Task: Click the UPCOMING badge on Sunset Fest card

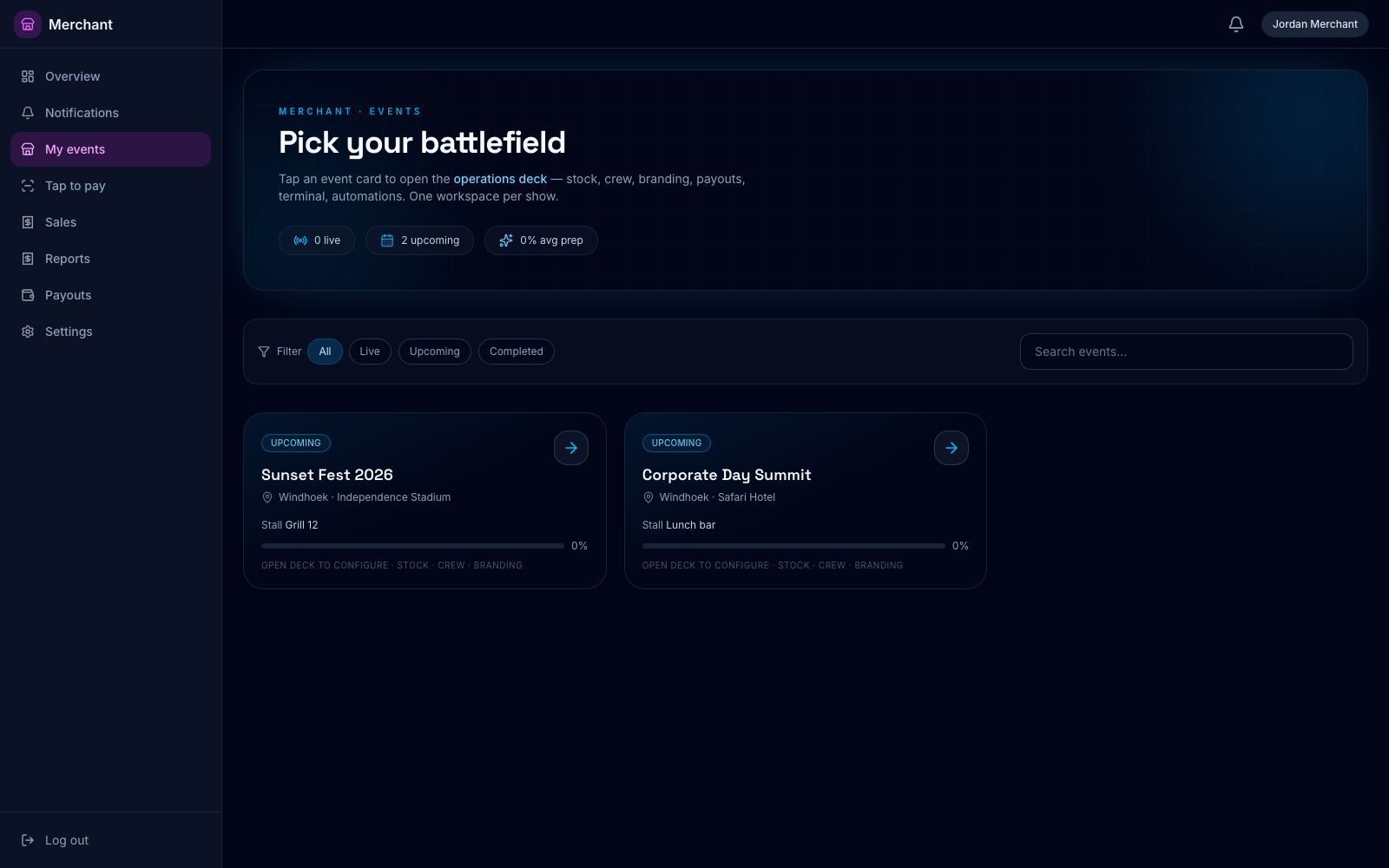Action: click(x=296, y=443)
